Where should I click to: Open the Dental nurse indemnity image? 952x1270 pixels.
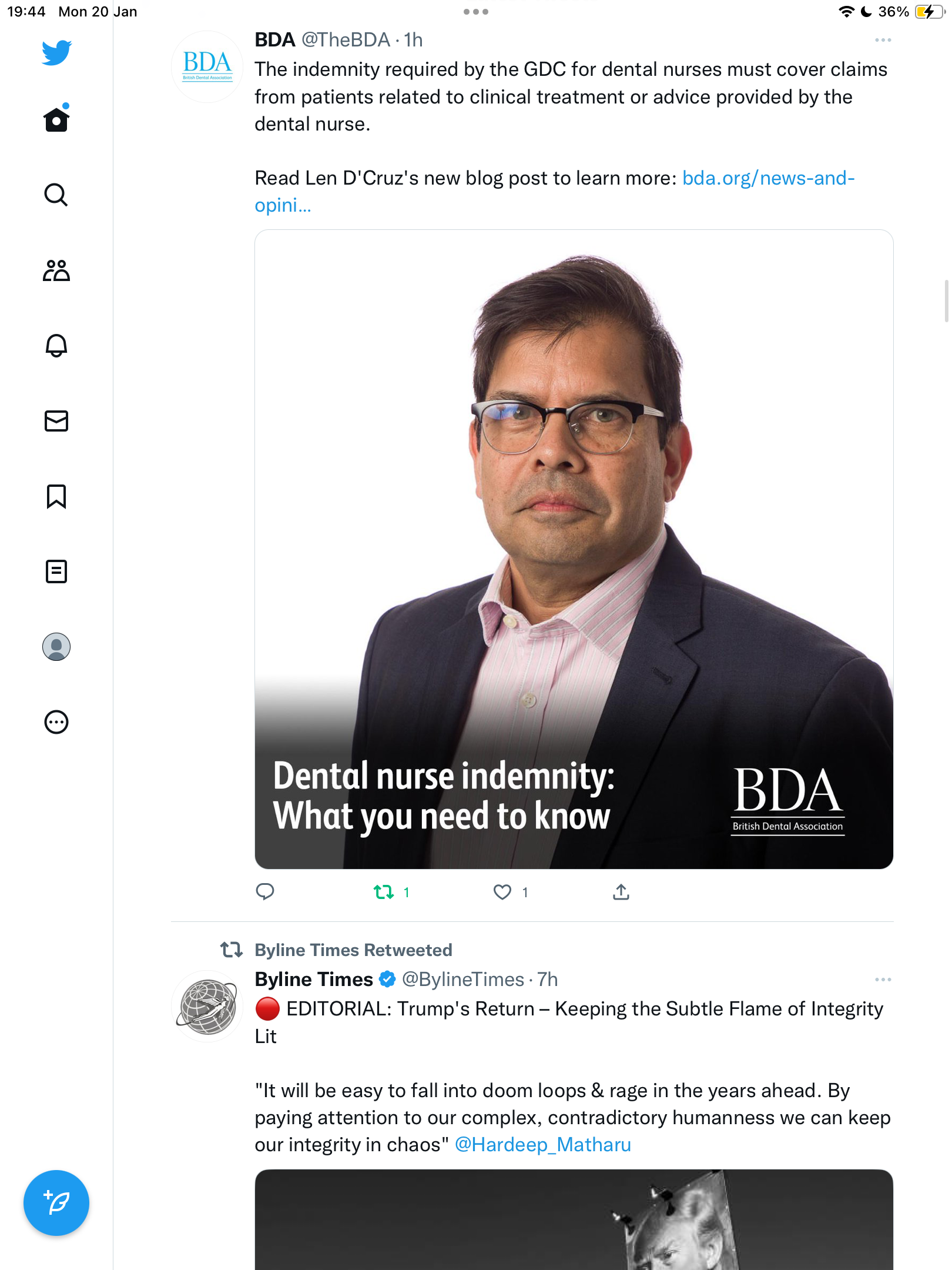[574, 549]
